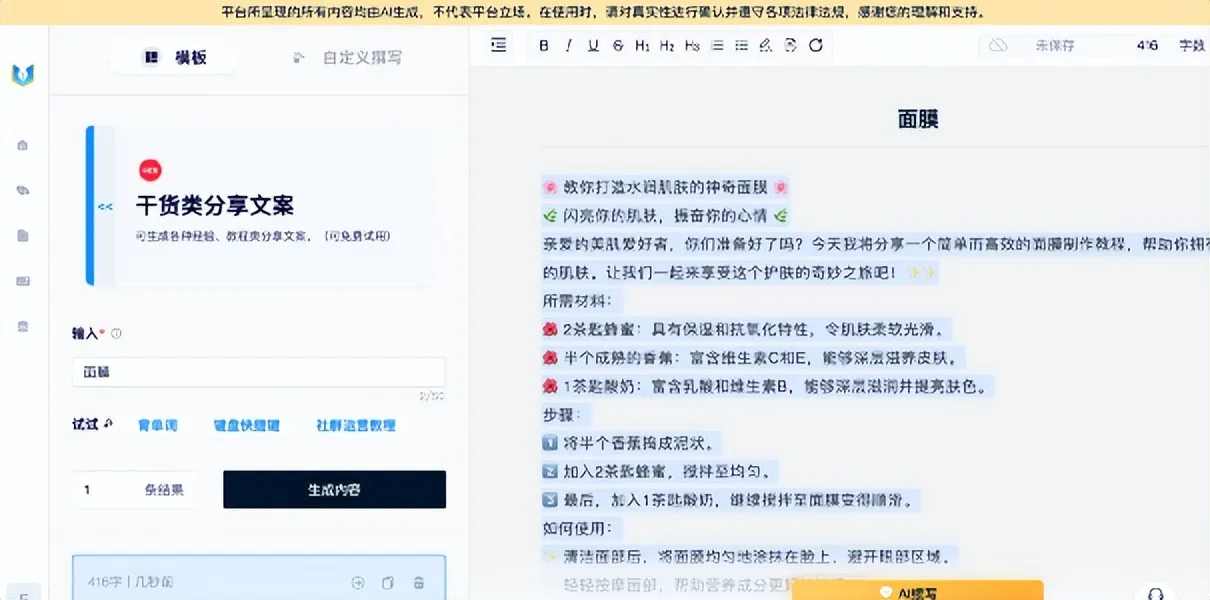Screen dimensions: 1210x600
Task: Apply bold formatting (B)
Action: (544, 45)
